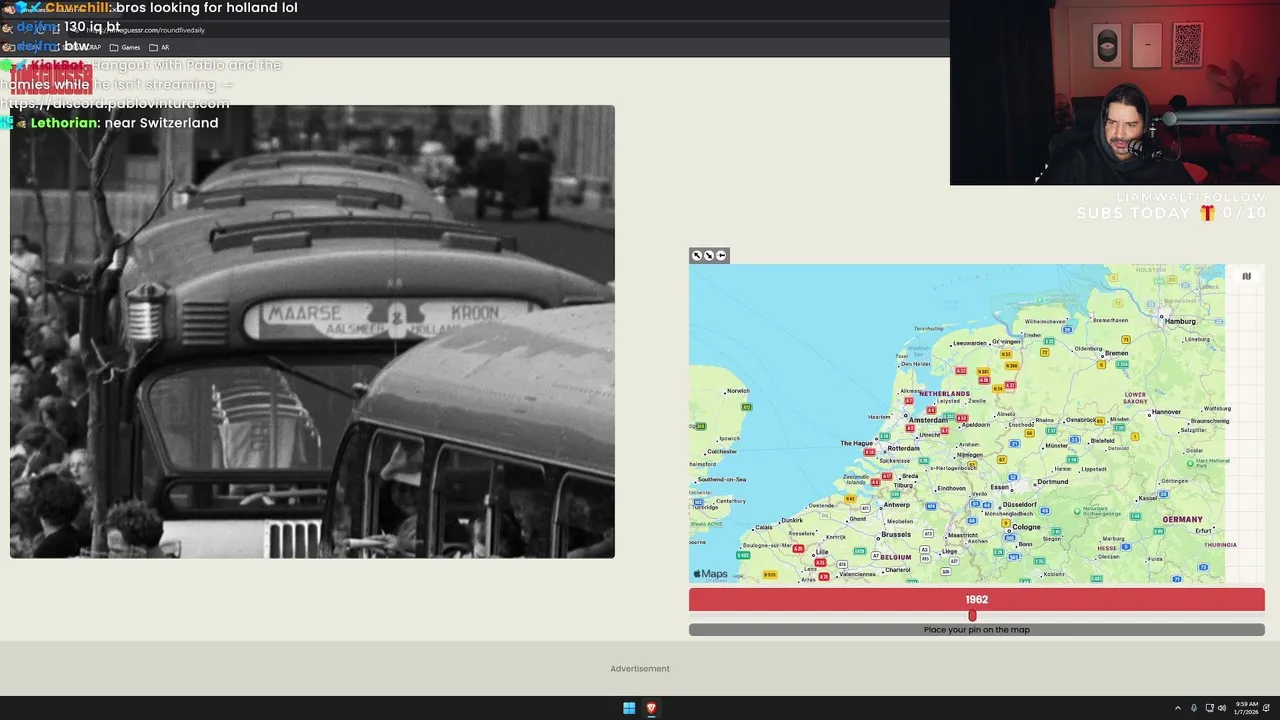The height and width of the screenshot is (720, 1280).
Task: Click the 'Place your pin on the map' button
Action: point(976,630)
